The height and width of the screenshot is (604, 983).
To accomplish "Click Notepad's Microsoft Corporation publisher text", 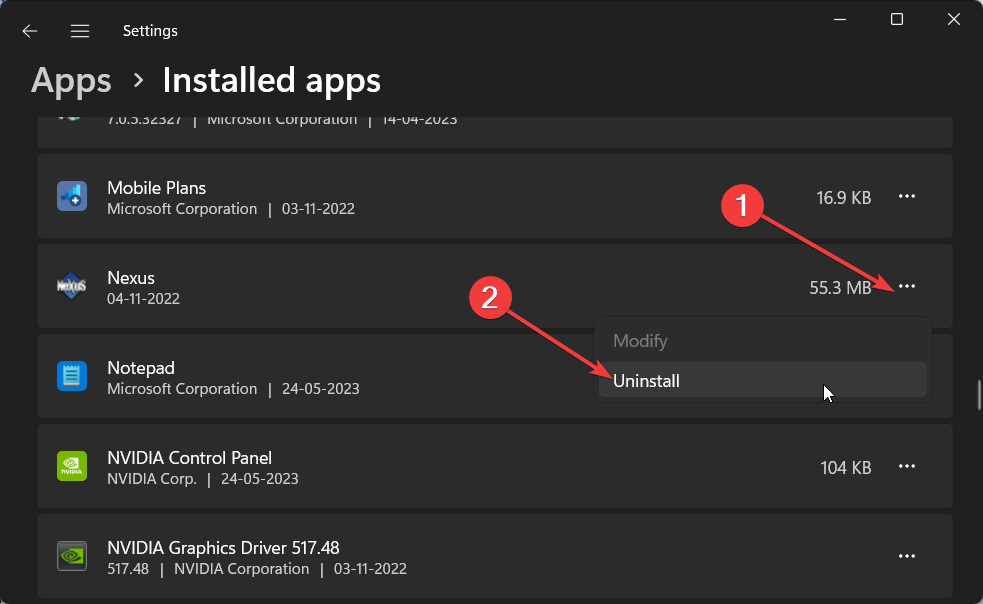I will click(182, 389).
